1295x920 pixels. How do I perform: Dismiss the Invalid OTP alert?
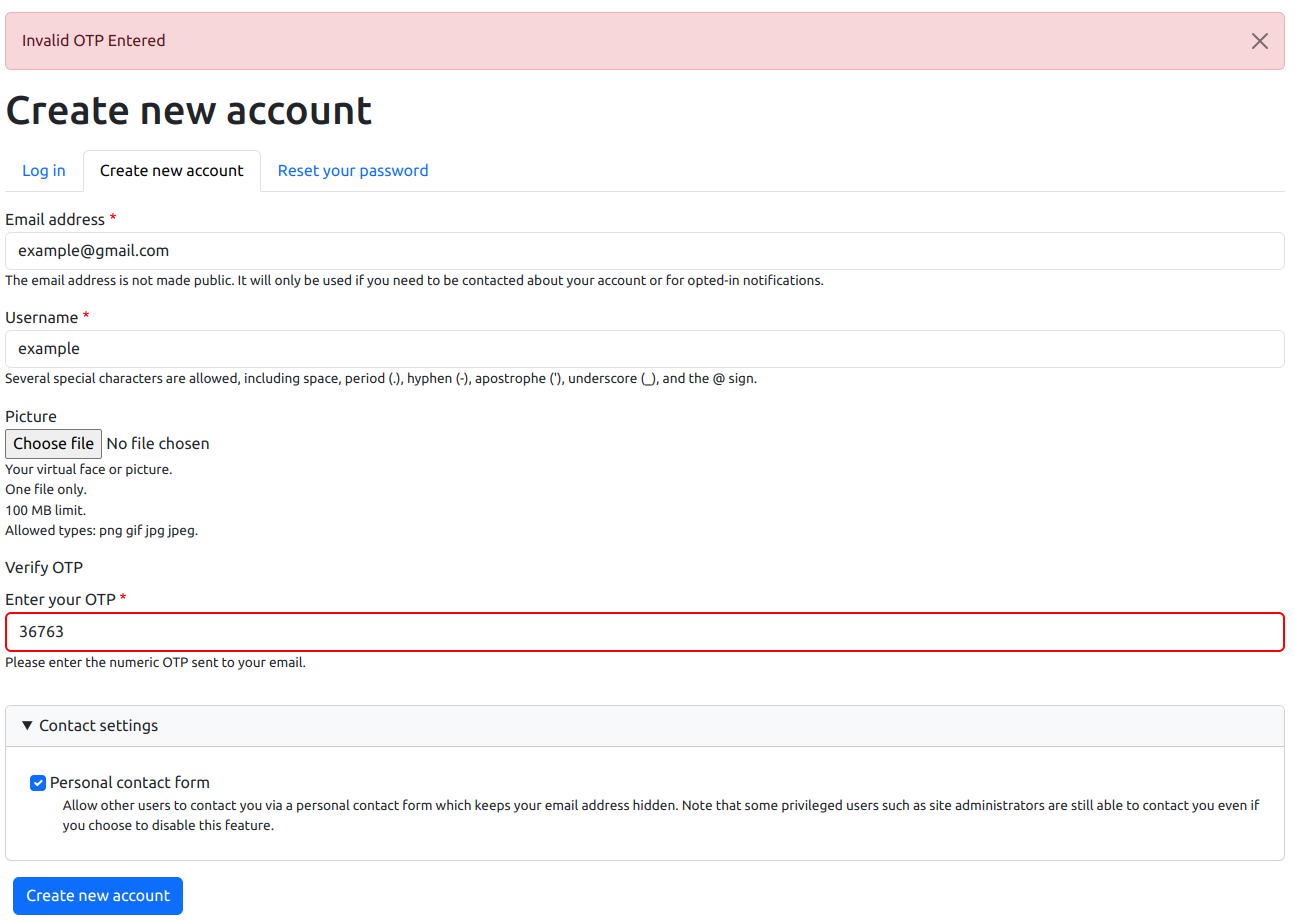[1259, 41]
